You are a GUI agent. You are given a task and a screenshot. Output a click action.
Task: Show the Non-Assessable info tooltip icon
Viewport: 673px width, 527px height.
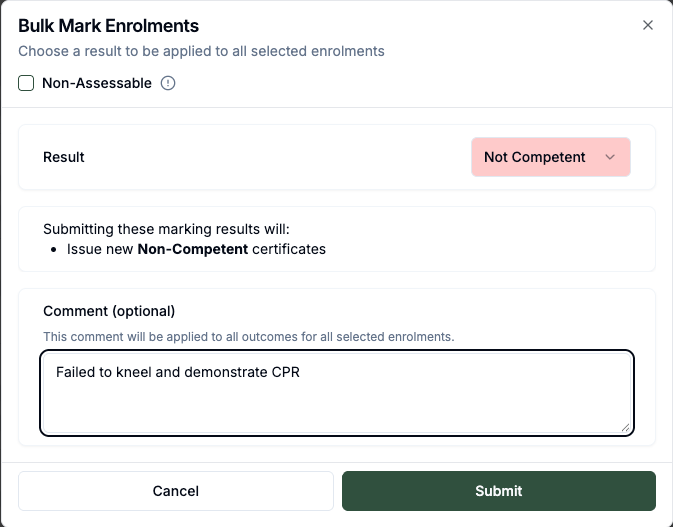pyautogui.click(x=168, y=83)
